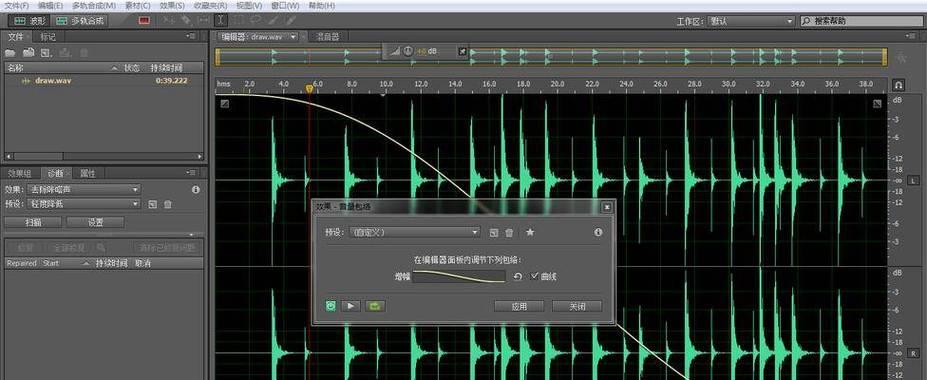Delete preset via trash icon in envelope dialog

[509, 233]
